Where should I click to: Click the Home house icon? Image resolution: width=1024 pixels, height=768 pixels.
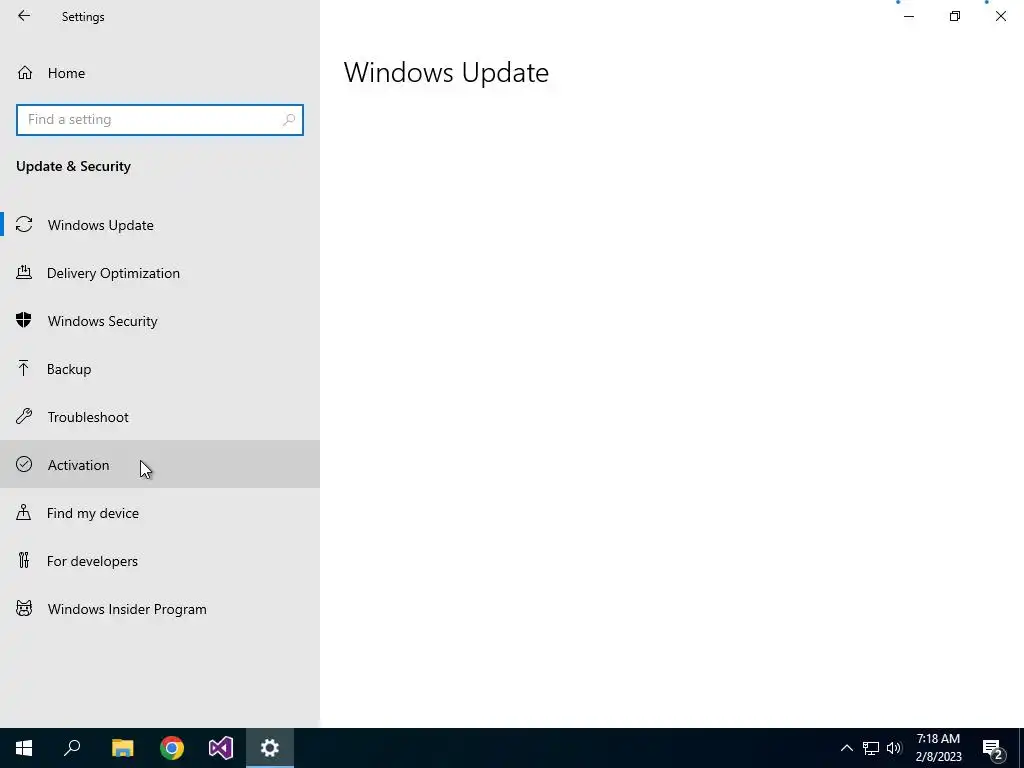25,72
